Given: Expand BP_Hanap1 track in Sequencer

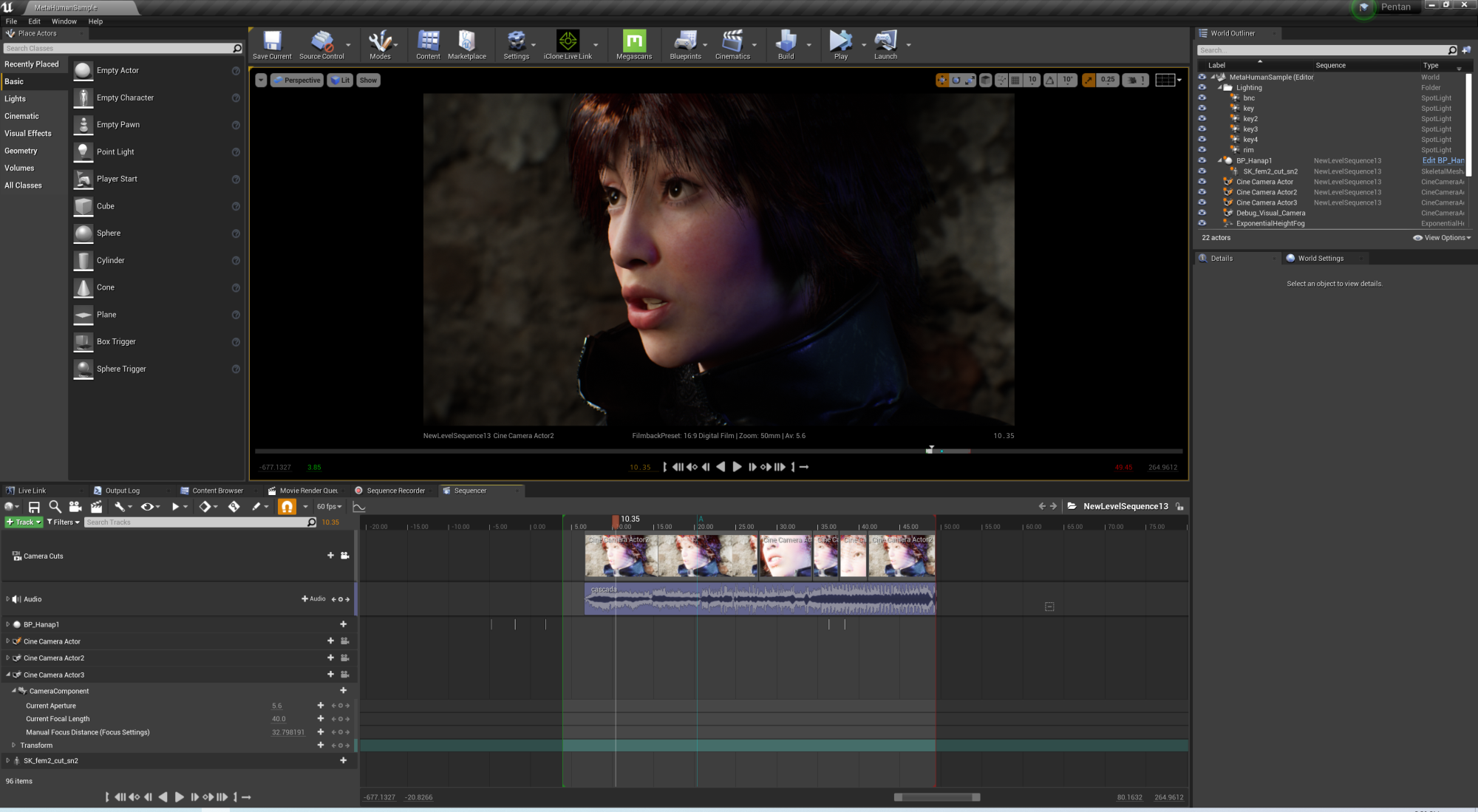Looking at the screenshot, I should tap(7, 624).
